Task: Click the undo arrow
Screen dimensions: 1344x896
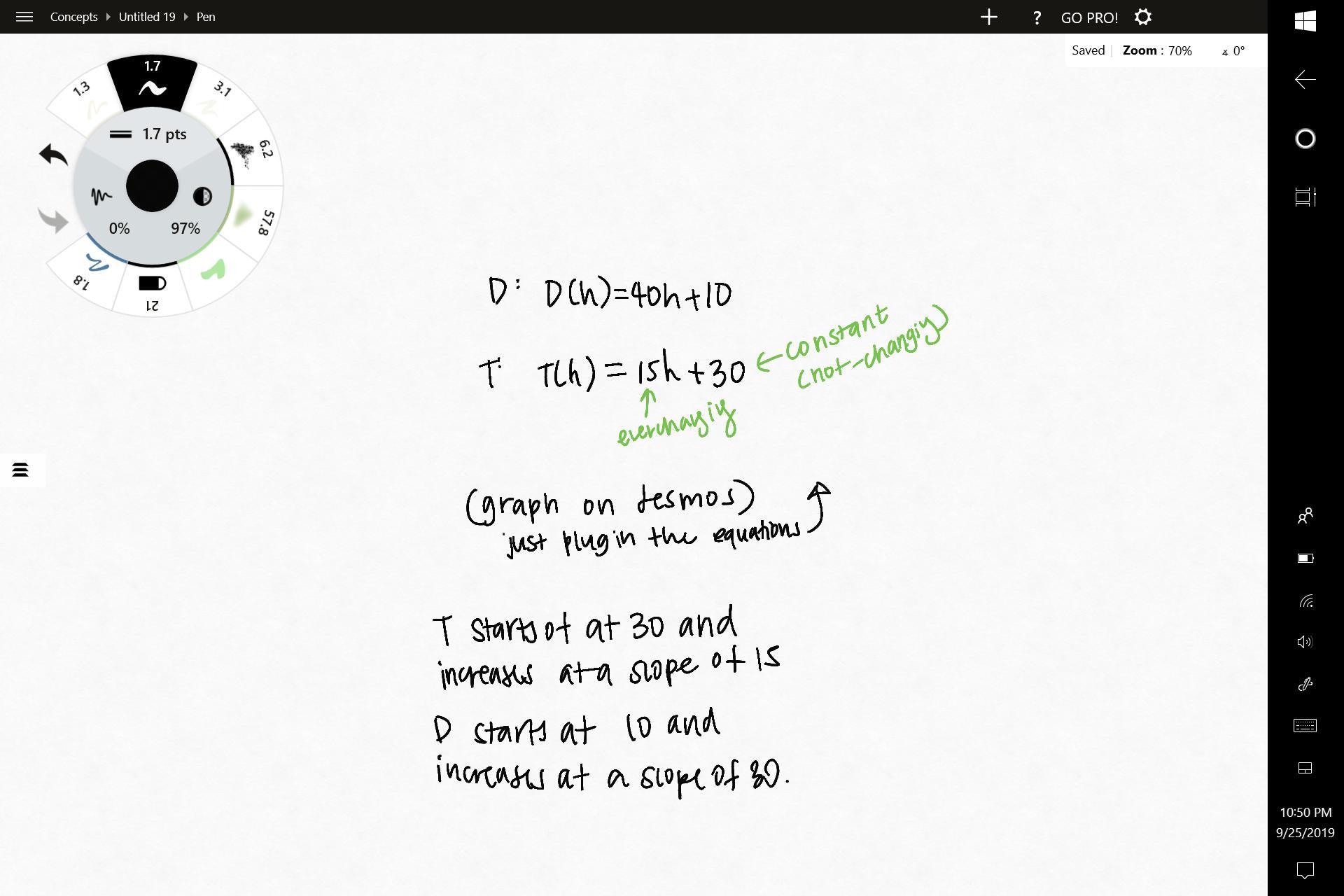Action: point(53,155)
